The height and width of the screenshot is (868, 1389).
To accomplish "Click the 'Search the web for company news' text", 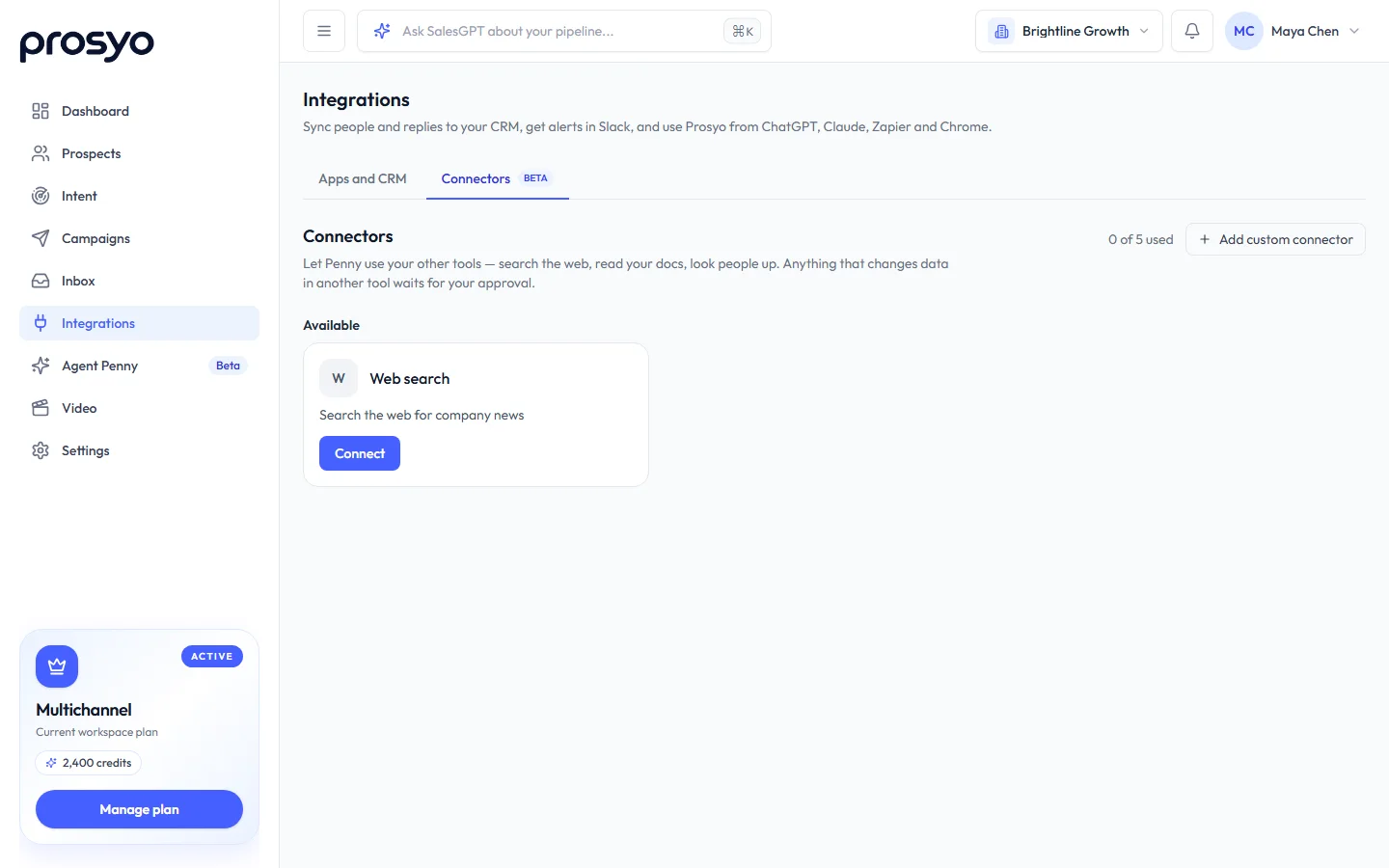I will point(422,415).
